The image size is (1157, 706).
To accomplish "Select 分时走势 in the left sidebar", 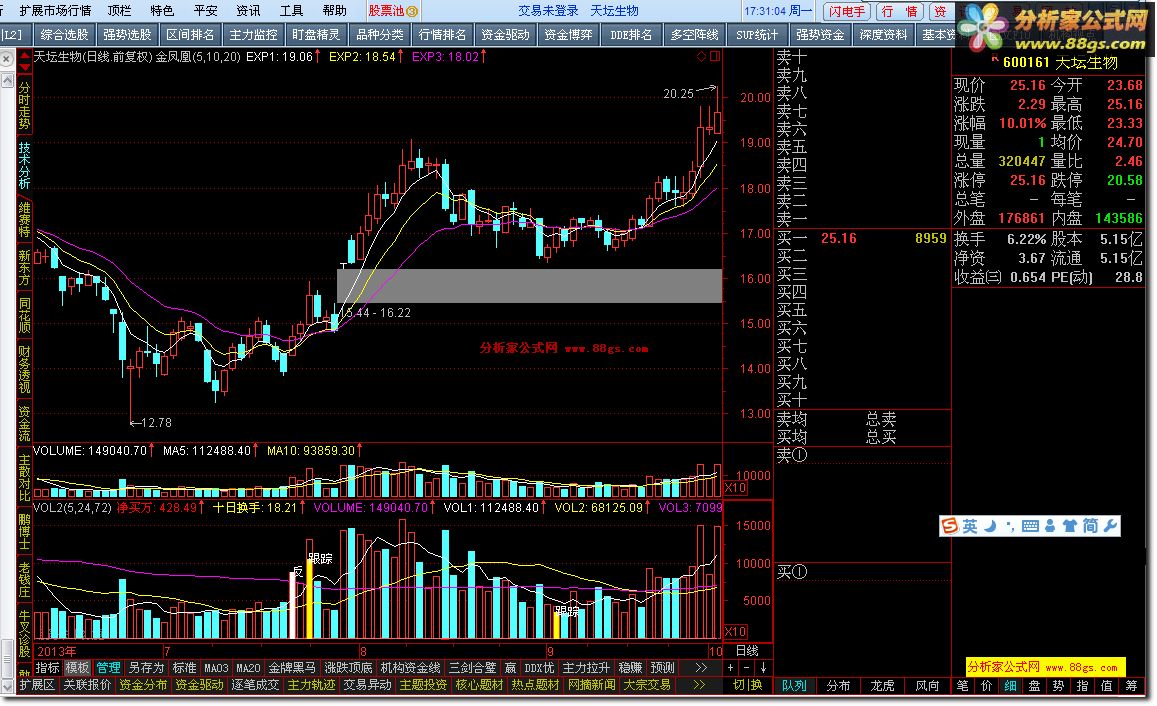I will click(x=24, y=105).
